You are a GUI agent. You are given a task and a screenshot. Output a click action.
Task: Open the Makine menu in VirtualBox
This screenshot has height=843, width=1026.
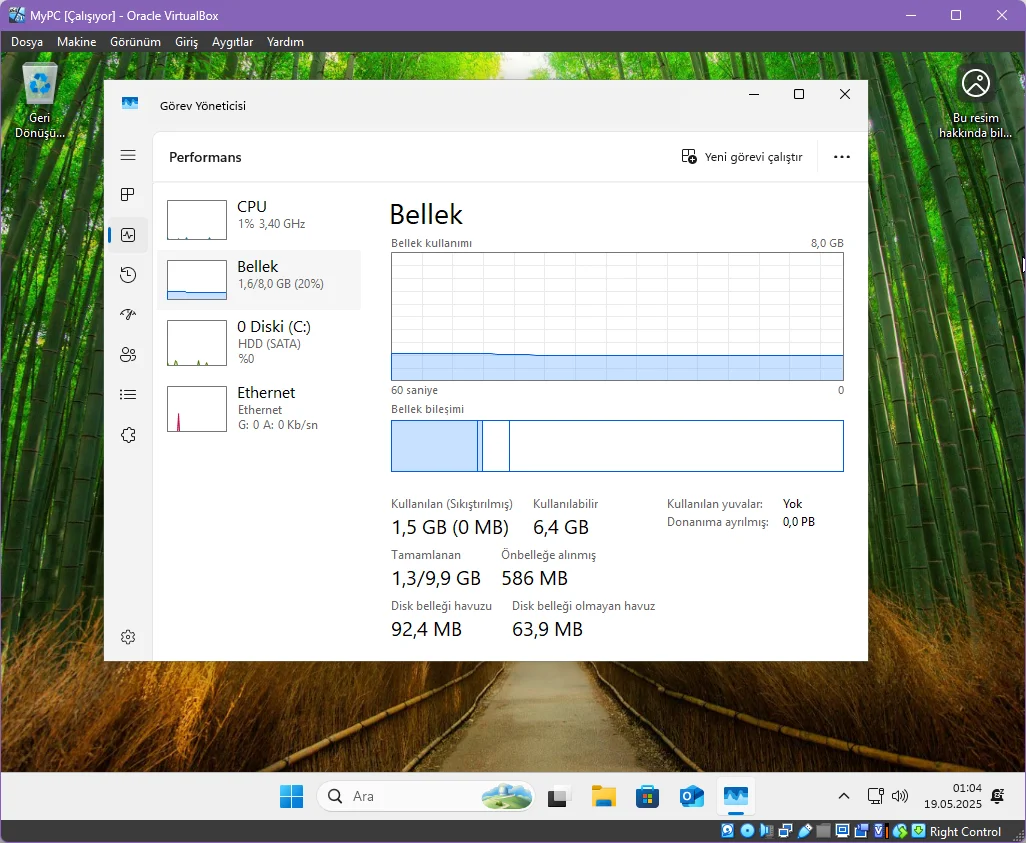(x=77, y=42)
